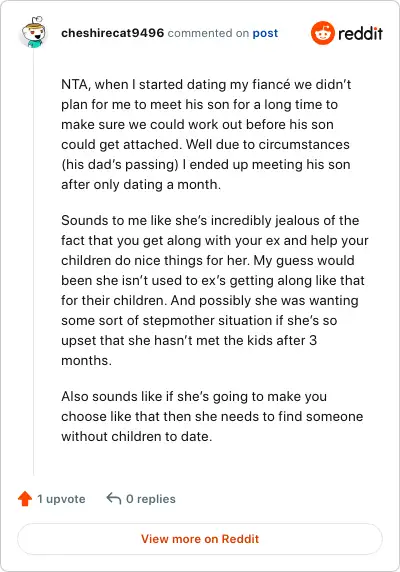Click the paragraph starting "Sounds to me"
Image resolution: width=400 pixels, height=572 pixels.
(x=215, y=290)
